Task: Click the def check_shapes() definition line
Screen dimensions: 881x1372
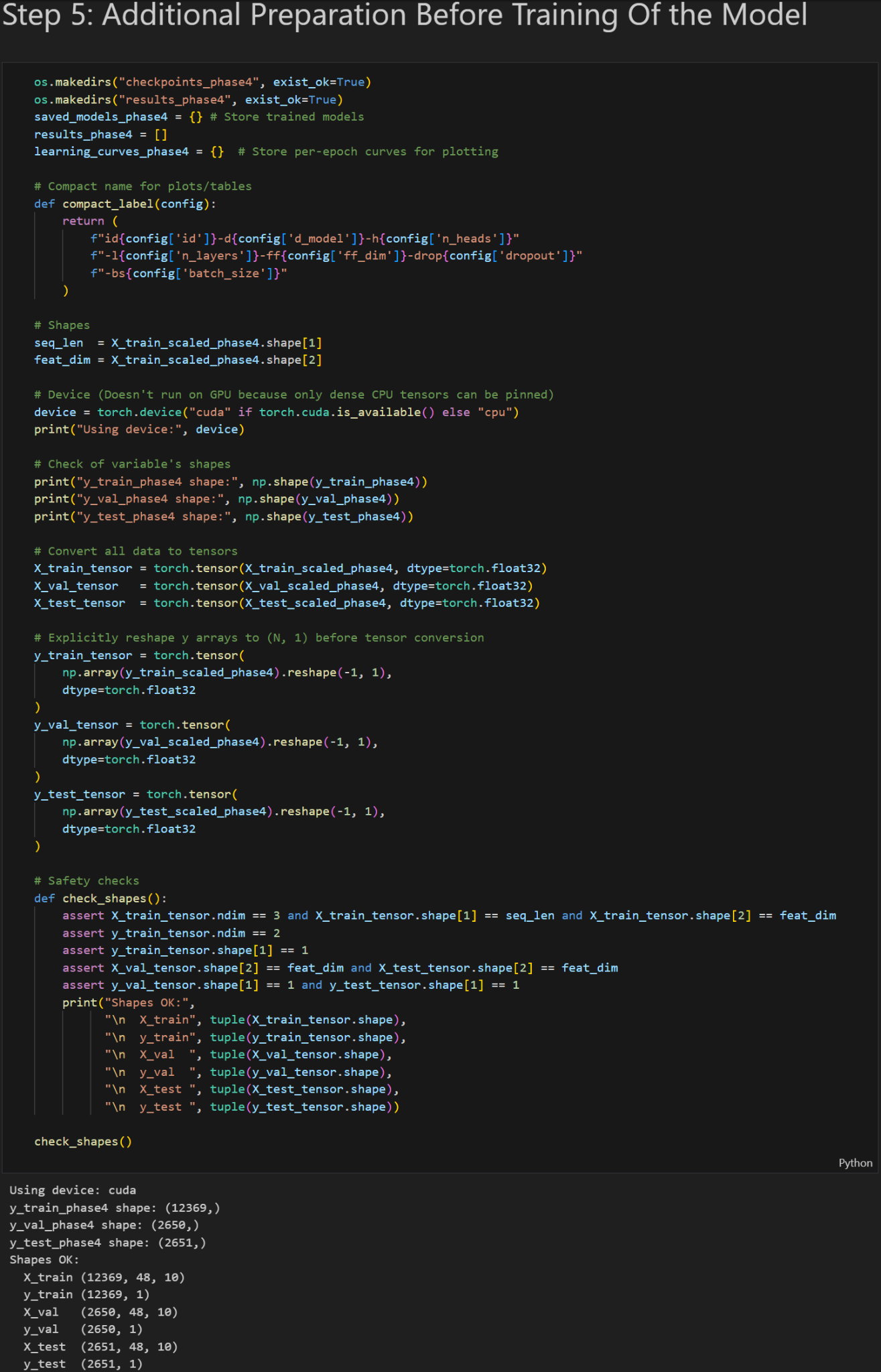Action: [100, 898]
